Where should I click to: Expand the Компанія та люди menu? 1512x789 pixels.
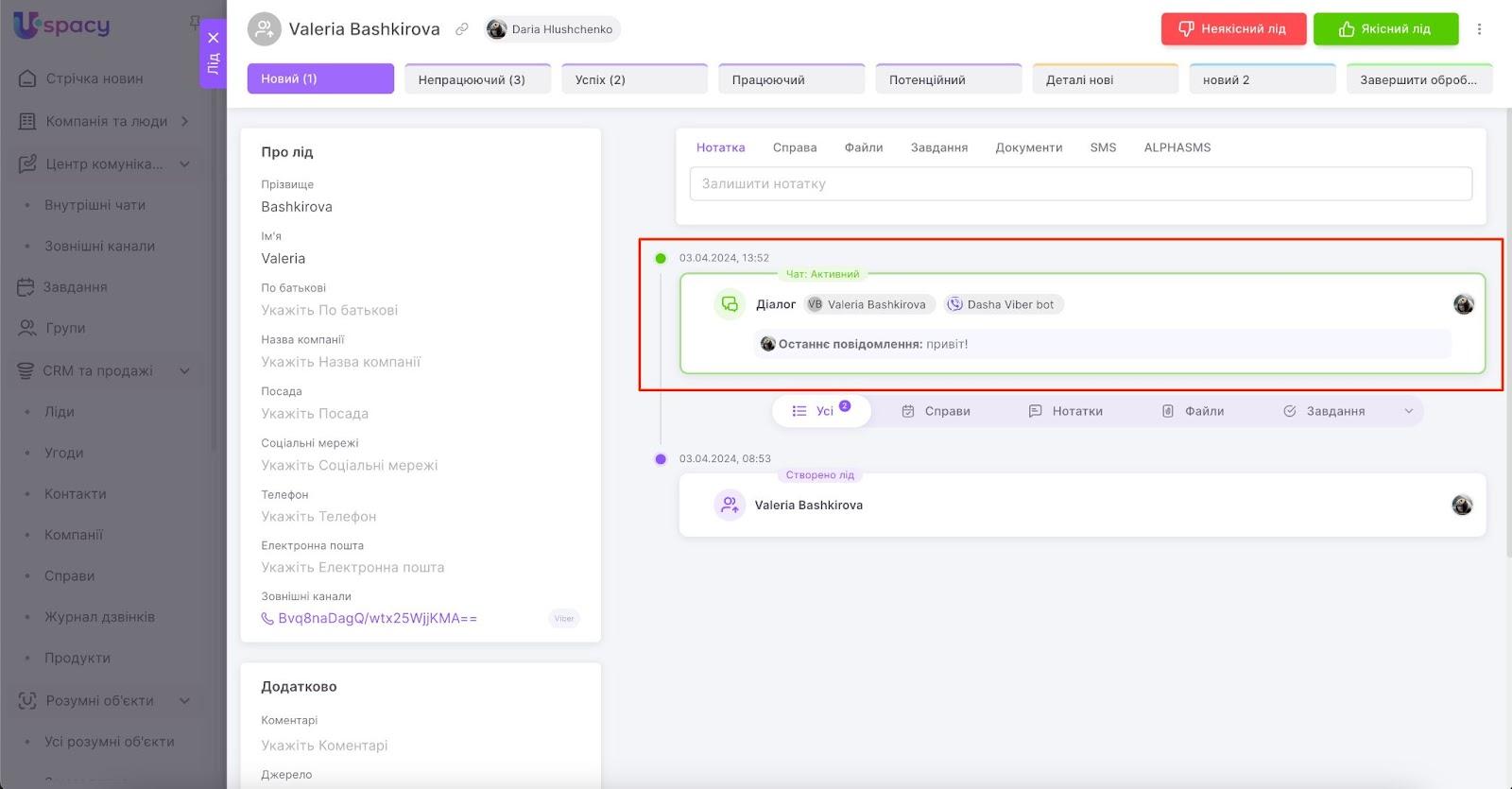click(x=185, y=121)
